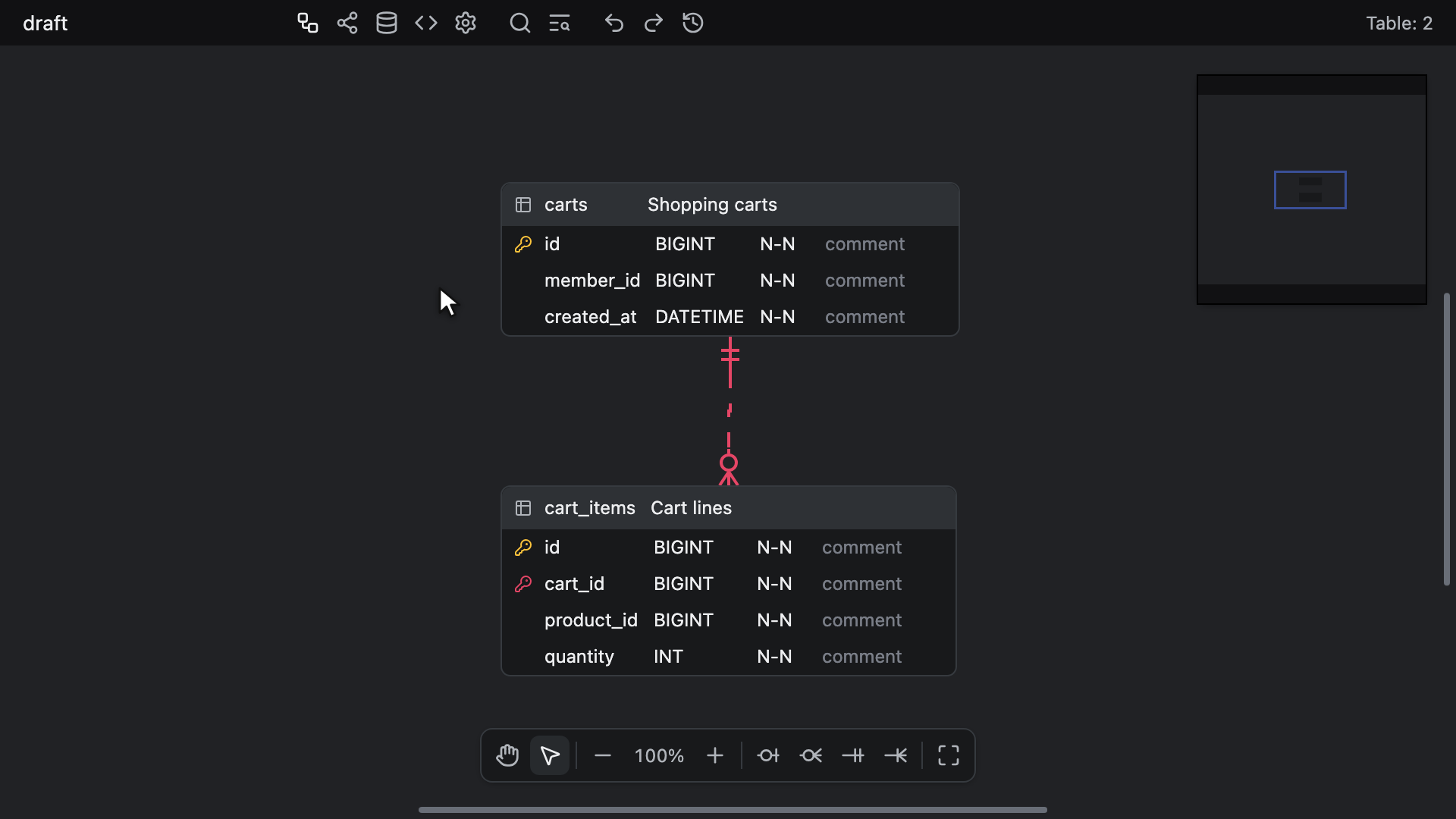Click the cart_items table grid icon

coord(523,508)
